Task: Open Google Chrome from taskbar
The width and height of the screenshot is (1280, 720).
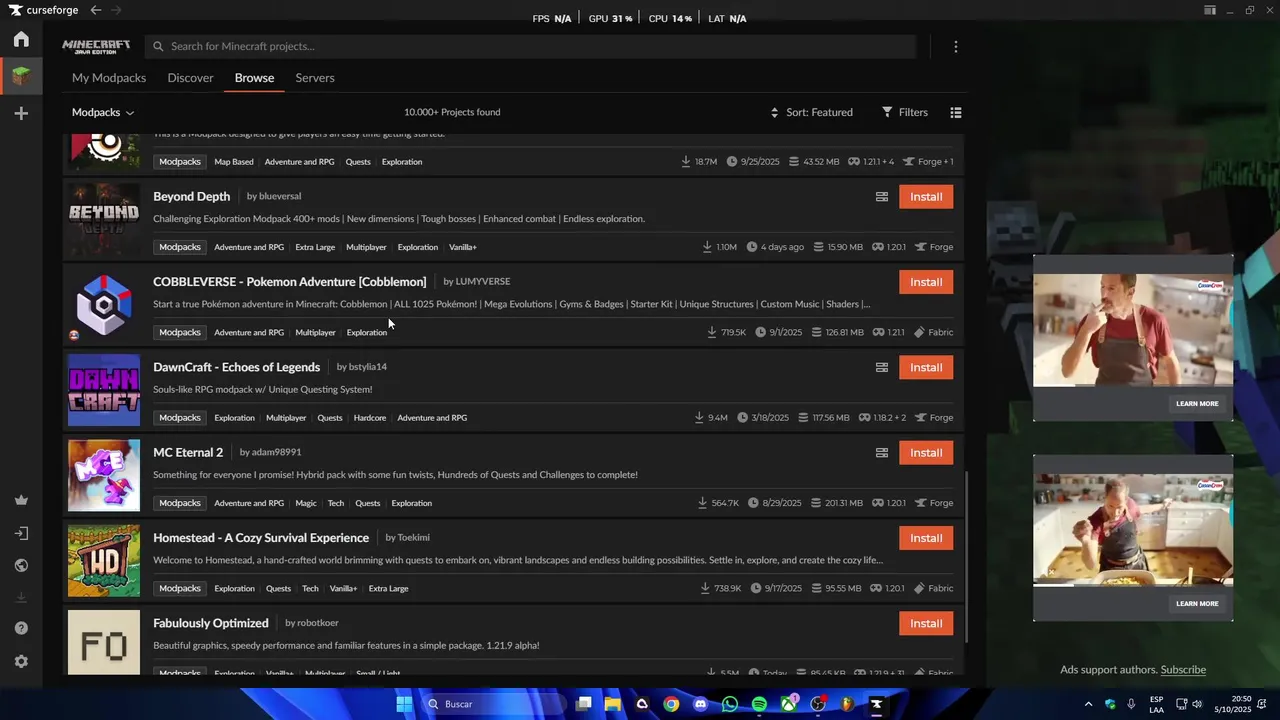Action: [671, 704]
